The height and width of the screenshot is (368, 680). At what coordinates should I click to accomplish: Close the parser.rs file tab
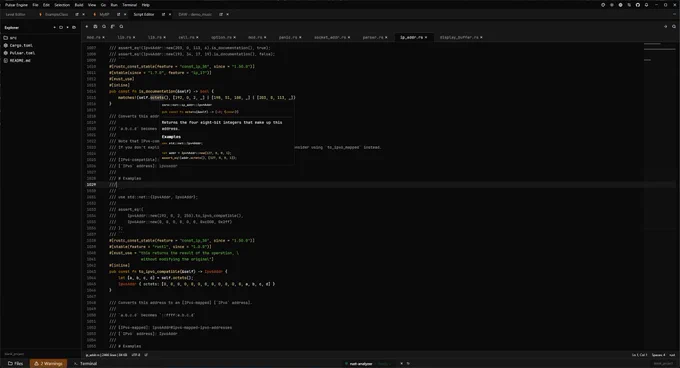[x=386, y=37]
